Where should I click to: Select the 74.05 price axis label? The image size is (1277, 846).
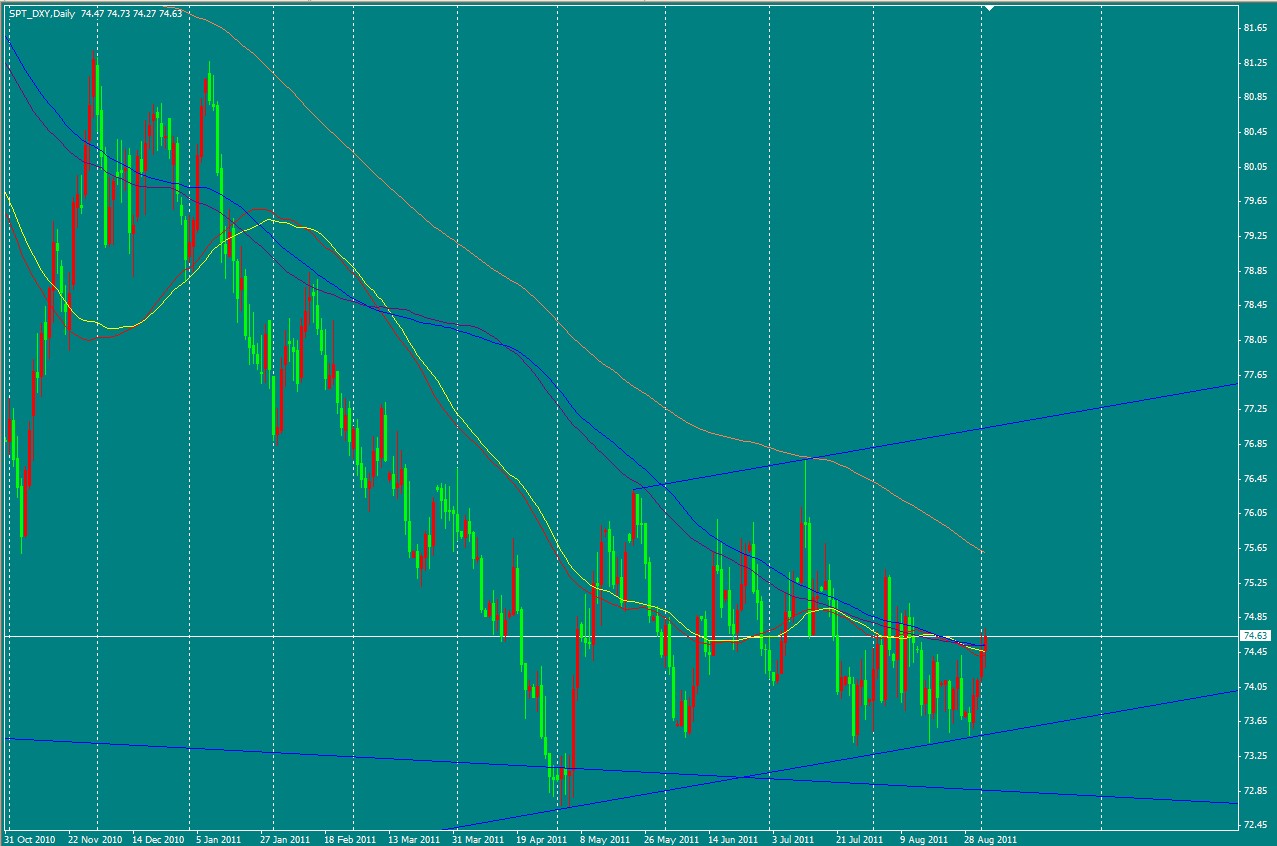click(x=1255, y=687)
